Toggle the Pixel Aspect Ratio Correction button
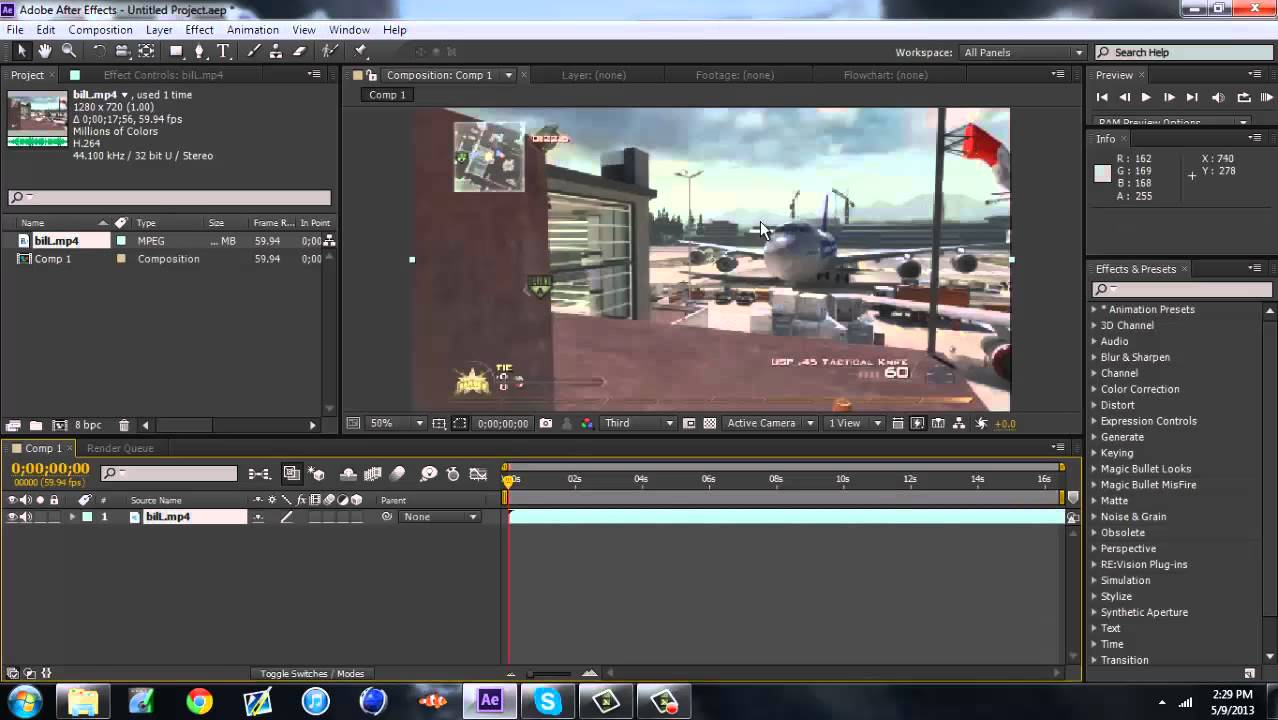Viewport: 1278px width, 720px height. [898, 423]
